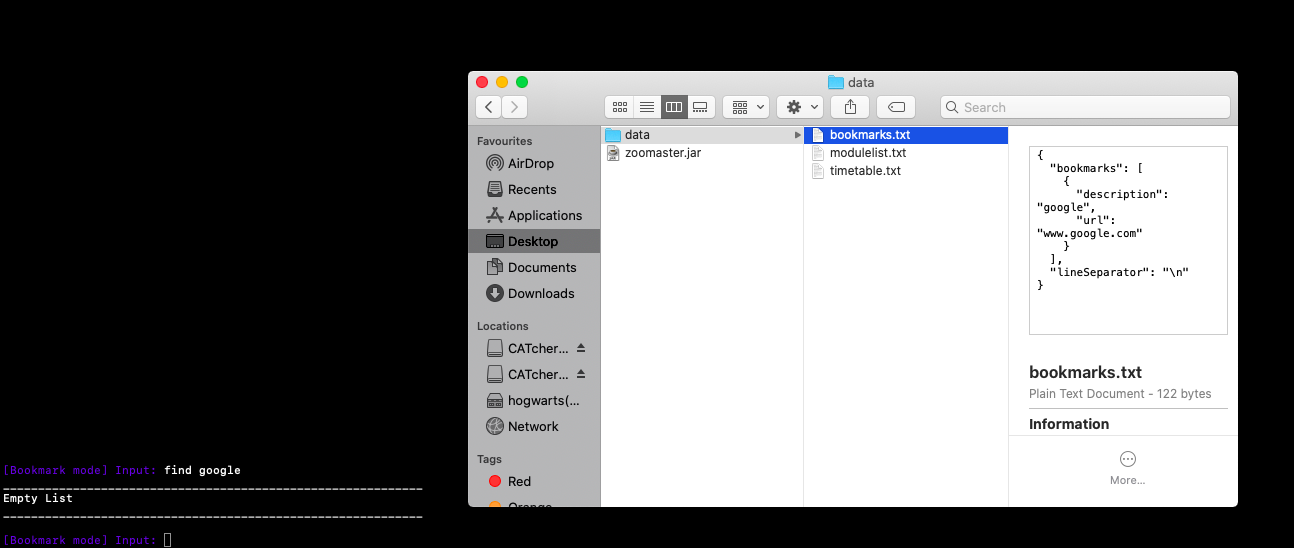Image resolution: width=1294 pixels, height=548 pixels.
Task: Click the Favourites section header
Action: pyautogui.click(x=504, y=141)
